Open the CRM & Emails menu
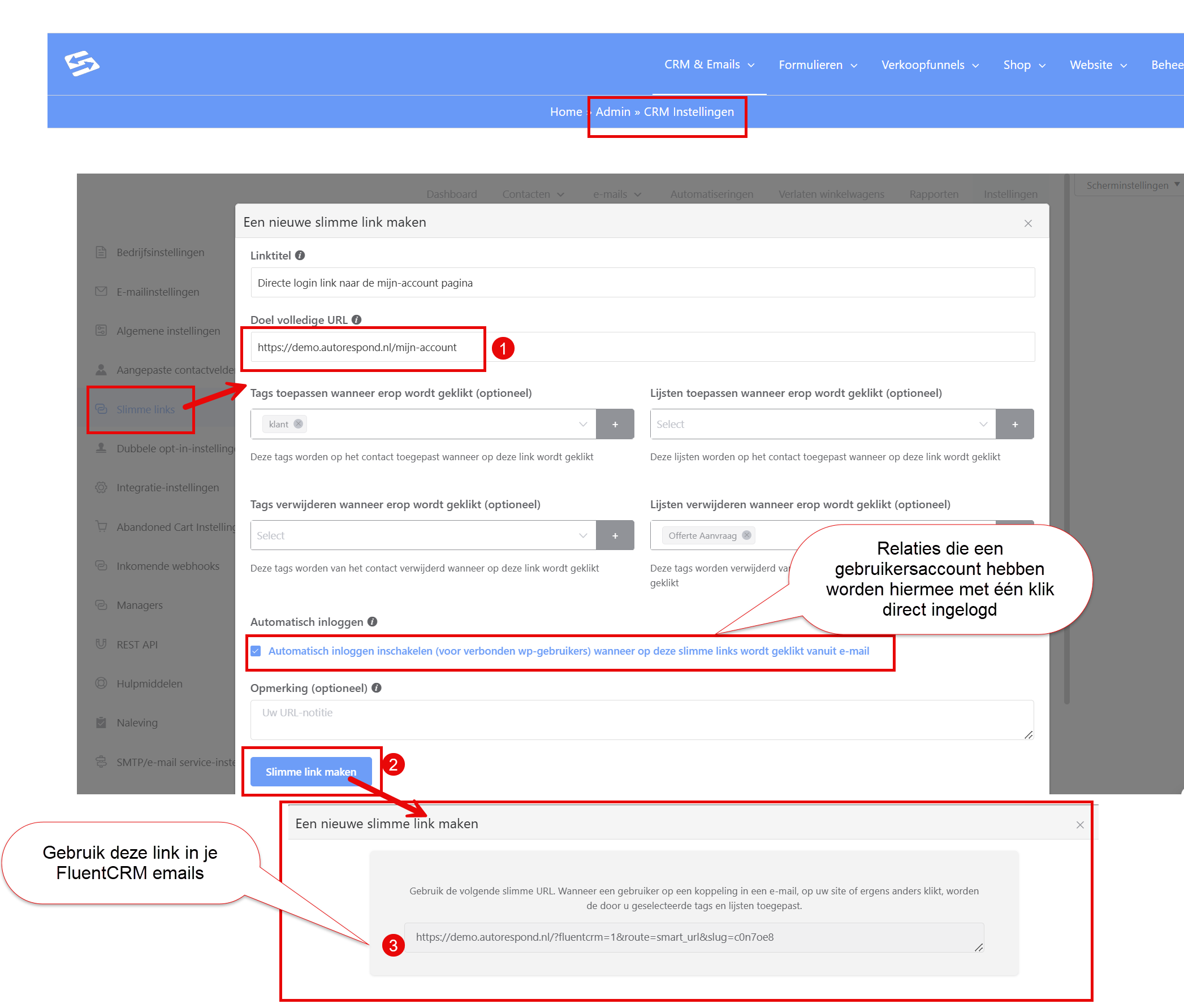Screen dimensions: 1184x1008 pos(709,64)
